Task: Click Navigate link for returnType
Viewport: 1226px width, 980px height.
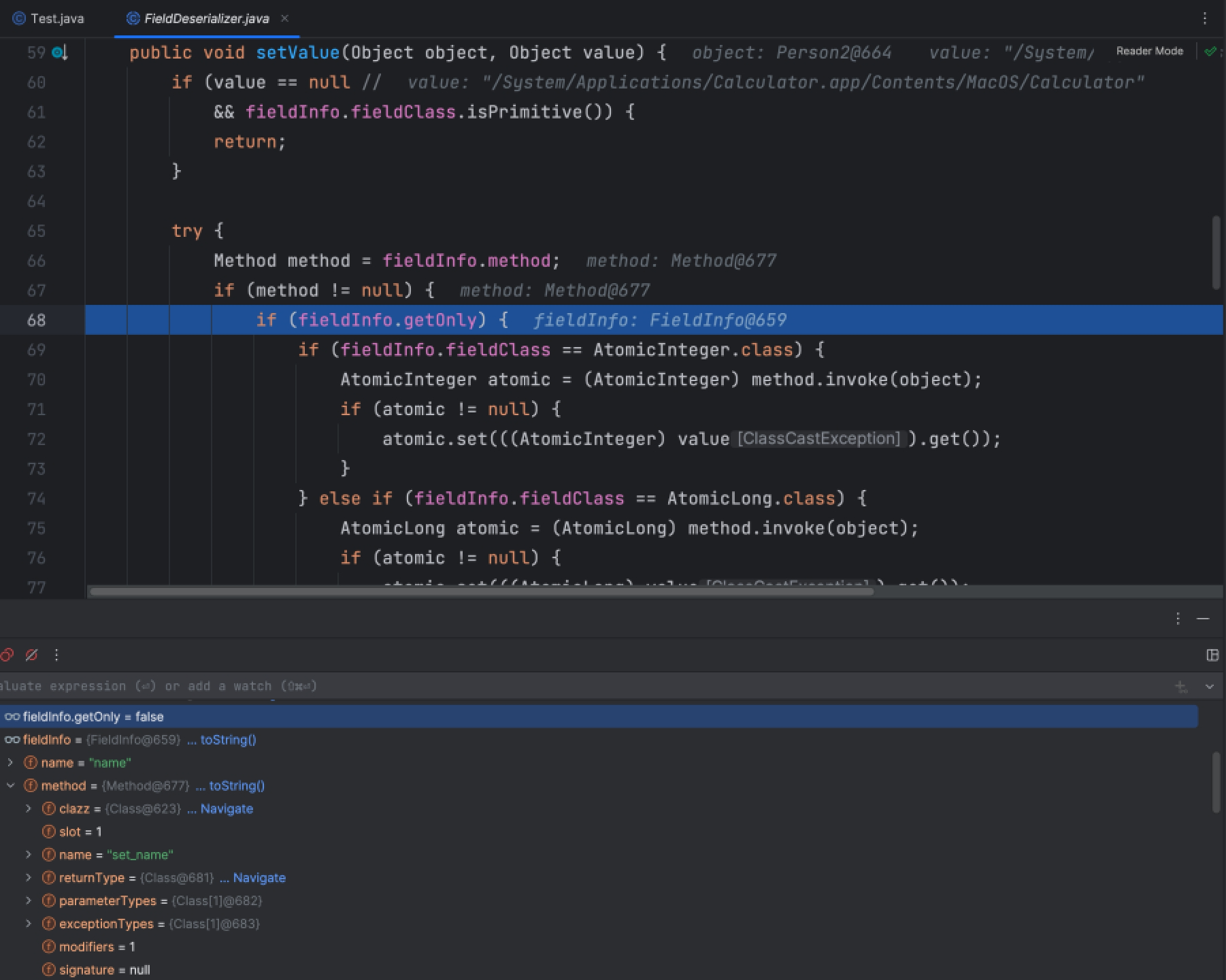Action: pyautogui.click(x=259, y=877)
